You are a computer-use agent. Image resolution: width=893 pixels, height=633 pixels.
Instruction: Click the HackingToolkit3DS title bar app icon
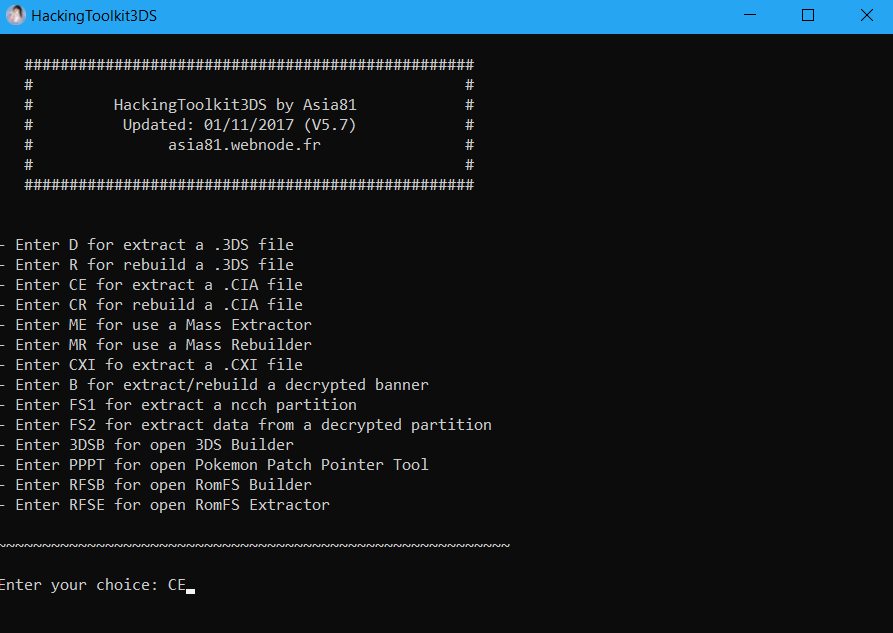pos(16,15)
